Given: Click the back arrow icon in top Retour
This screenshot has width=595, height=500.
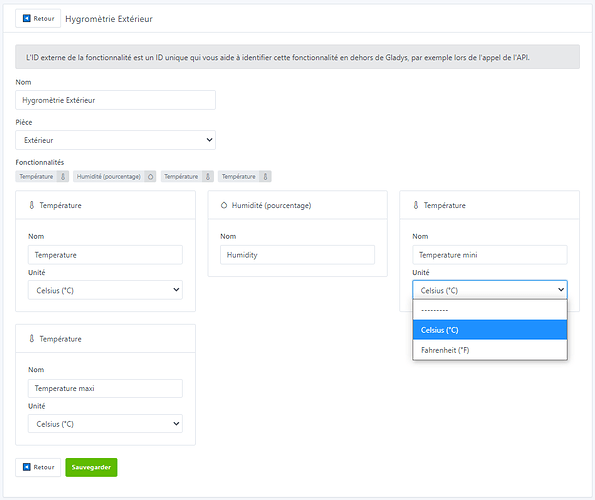Looking at the screenshot, I should 27,19.
